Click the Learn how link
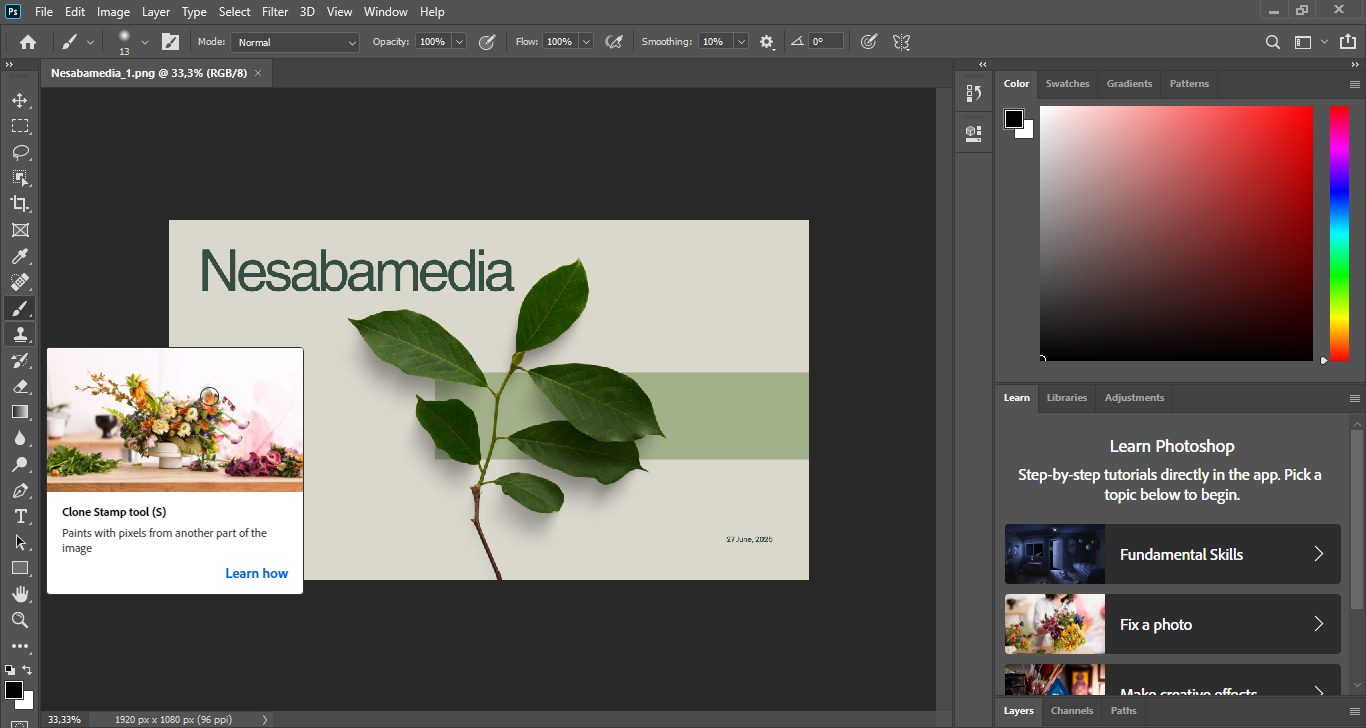The width and height of the screenshot is (1366, 728). (256, 573)
